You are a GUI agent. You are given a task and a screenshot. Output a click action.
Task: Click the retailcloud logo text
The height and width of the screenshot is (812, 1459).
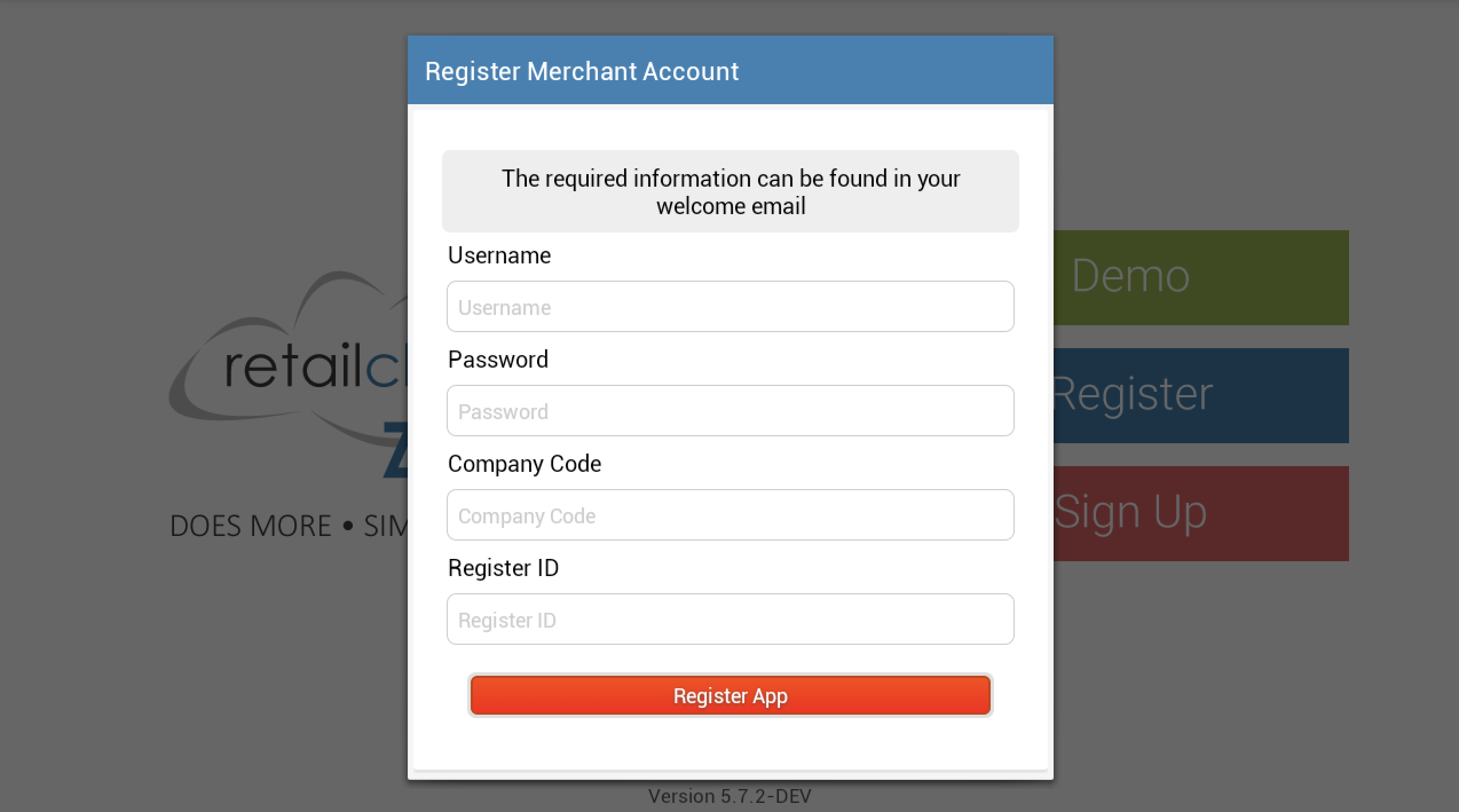point(315,366)
